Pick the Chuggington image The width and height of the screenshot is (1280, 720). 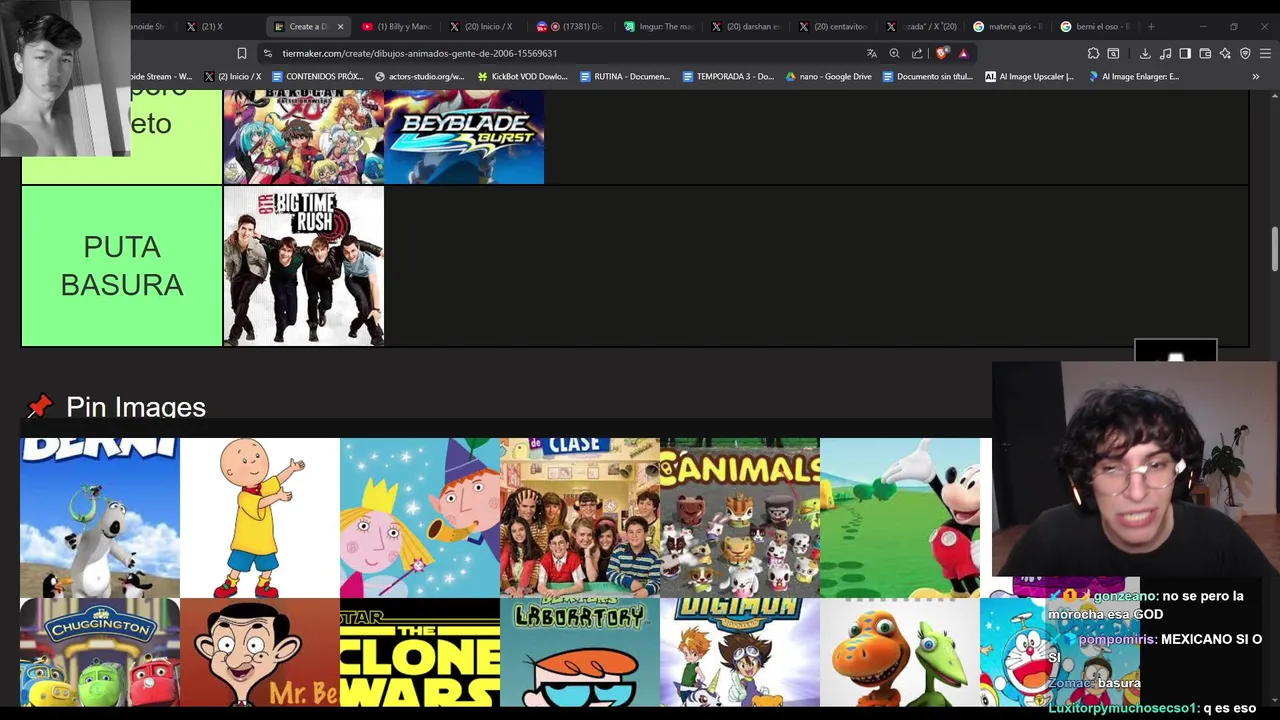pyautogui.click(x=100, y=652)
